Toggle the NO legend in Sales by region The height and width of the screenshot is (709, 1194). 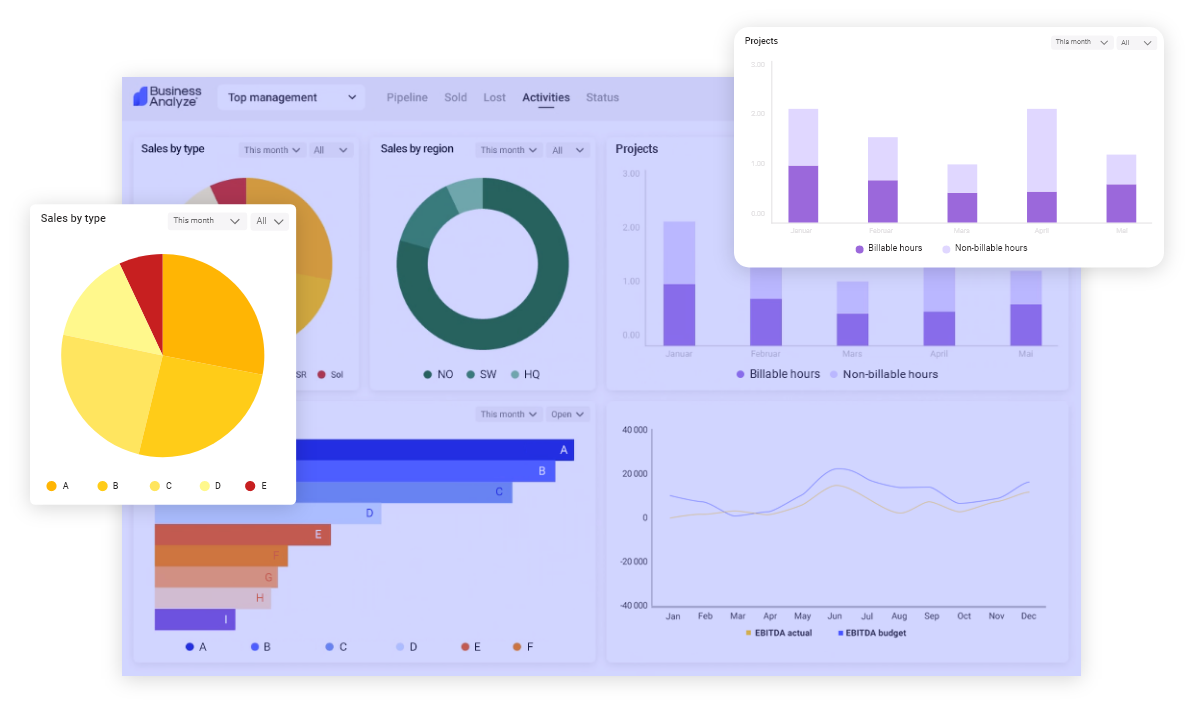(437, 374)
